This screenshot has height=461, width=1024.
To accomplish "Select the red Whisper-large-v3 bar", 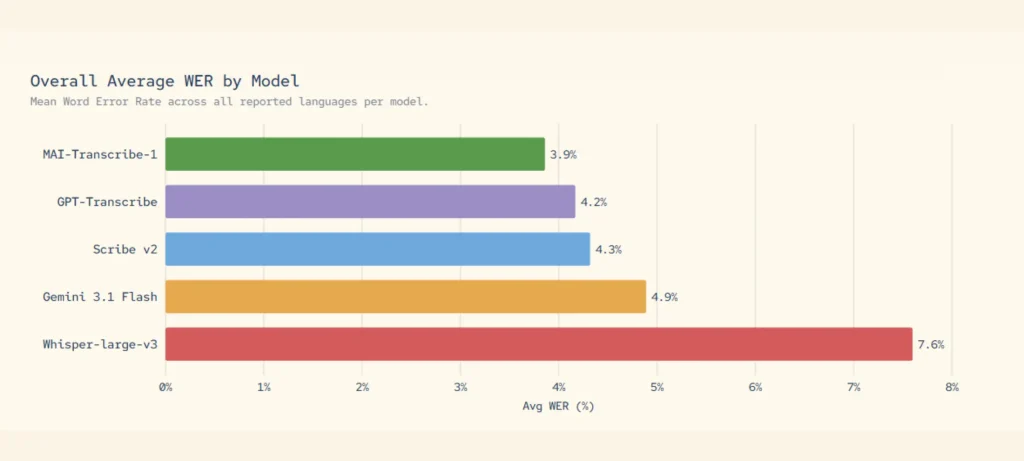I will [x=538, y=344].
